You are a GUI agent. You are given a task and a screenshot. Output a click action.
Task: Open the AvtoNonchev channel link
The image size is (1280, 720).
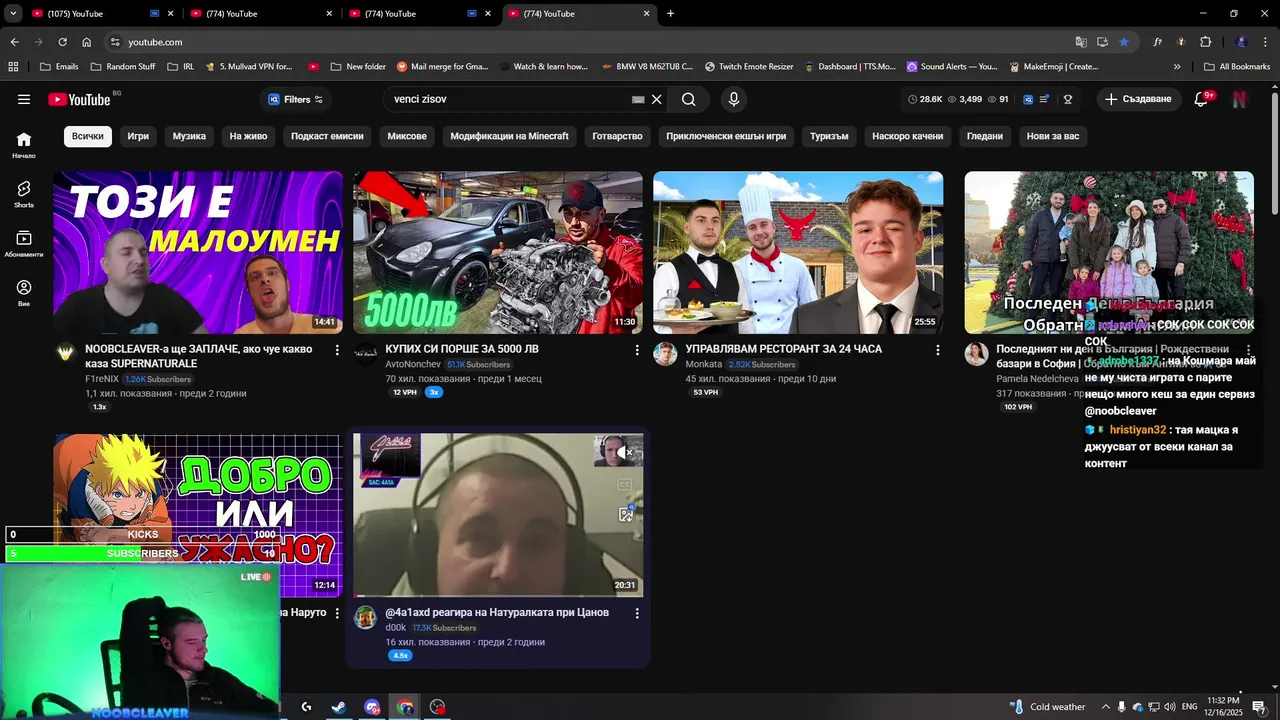(x=413, y=365)
